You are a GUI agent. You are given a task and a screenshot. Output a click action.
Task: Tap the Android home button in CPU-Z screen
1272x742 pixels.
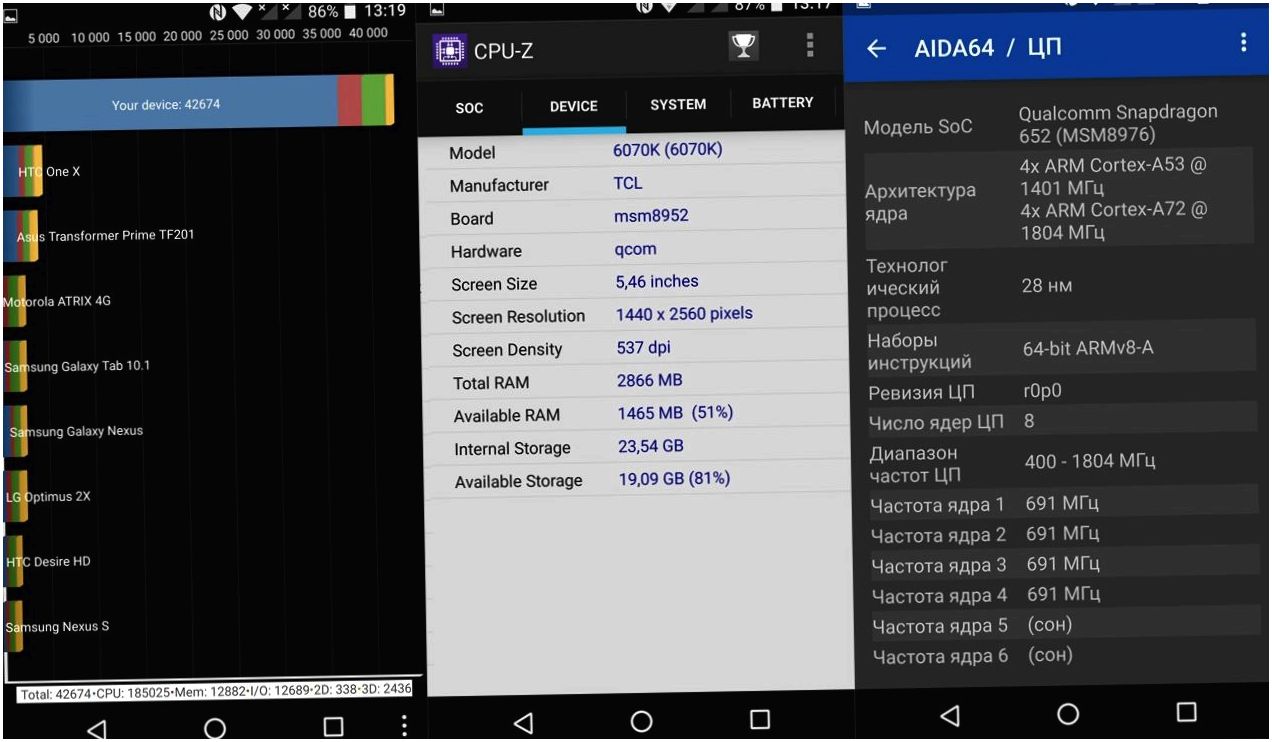[641, 721]
